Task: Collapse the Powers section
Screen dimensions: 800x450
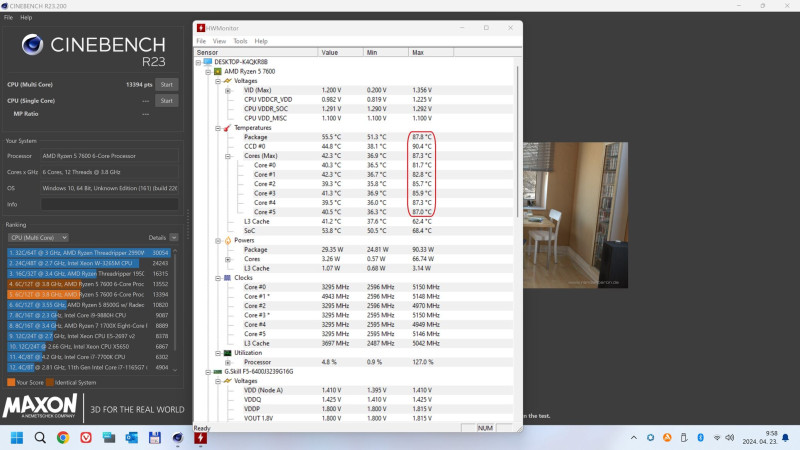Action: [x=218, y=240]
